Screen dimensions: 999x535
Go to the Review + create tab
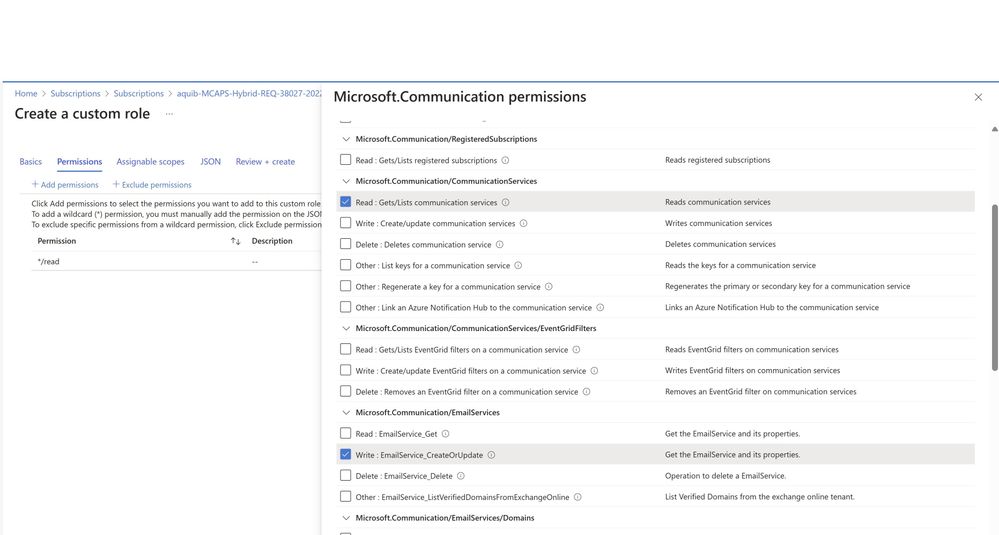[x=265, y=162]
